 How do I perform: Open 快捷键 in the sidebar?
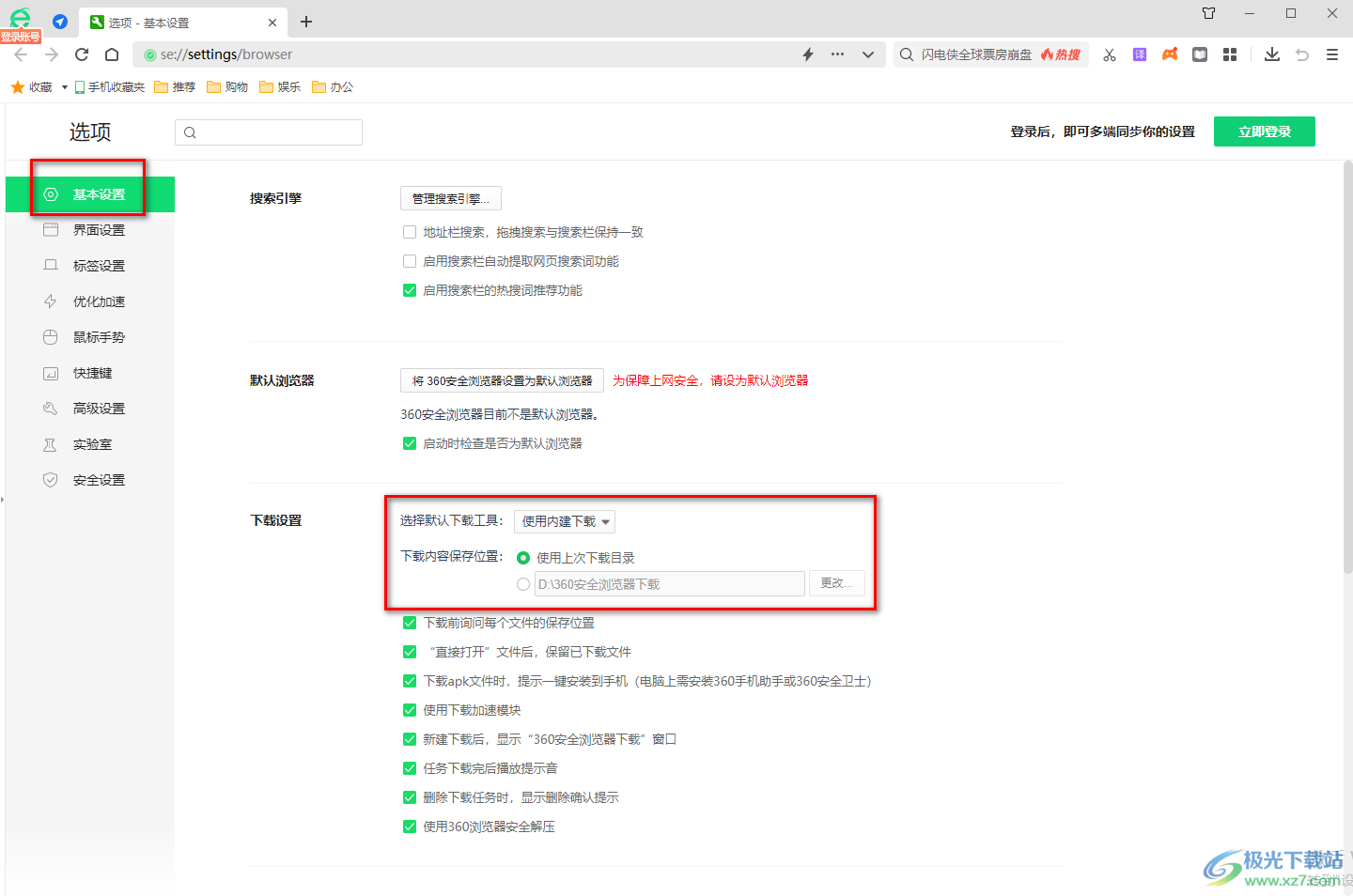pyautogui.click(x=90, y=373)
